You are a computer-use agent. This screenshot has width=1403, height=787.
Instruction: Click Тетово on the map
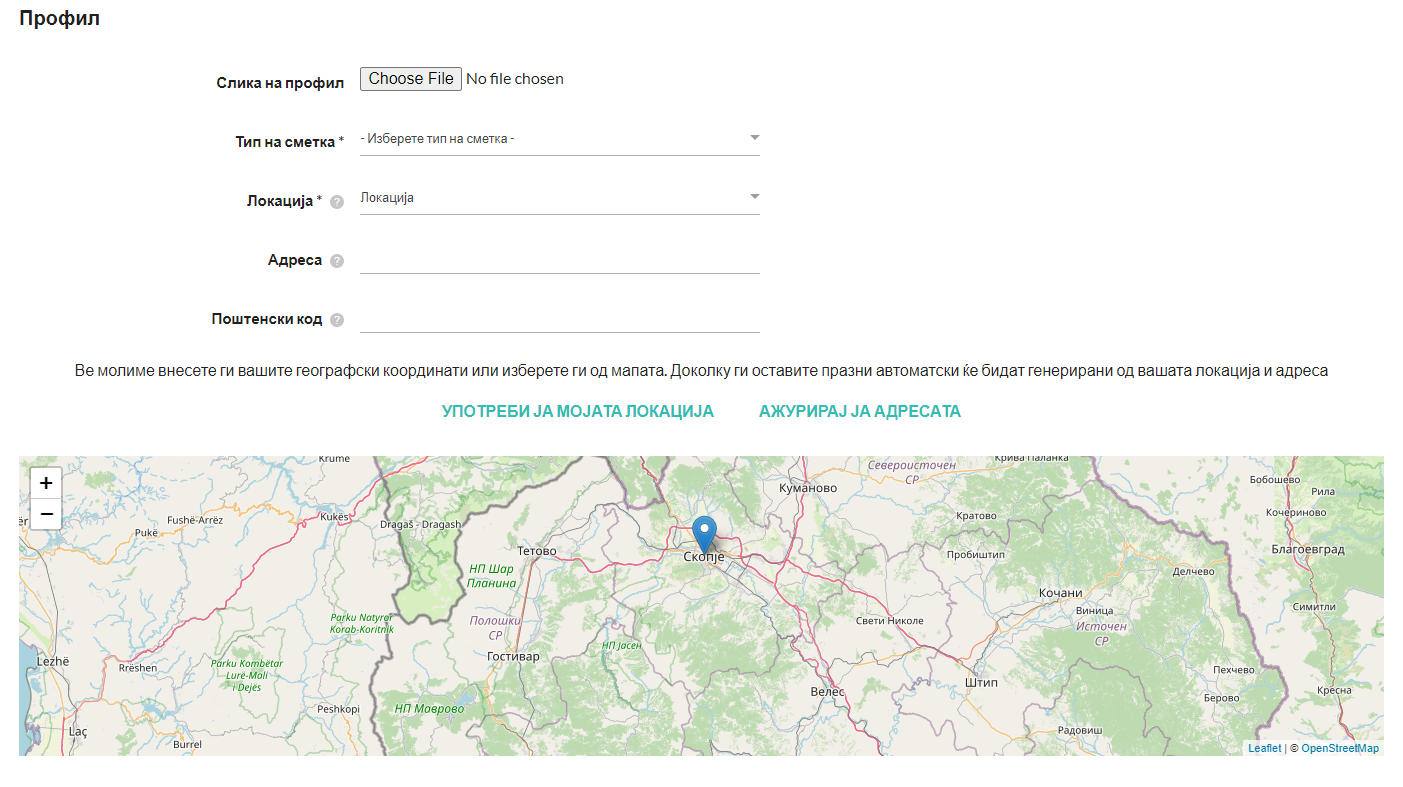(537, 551)
